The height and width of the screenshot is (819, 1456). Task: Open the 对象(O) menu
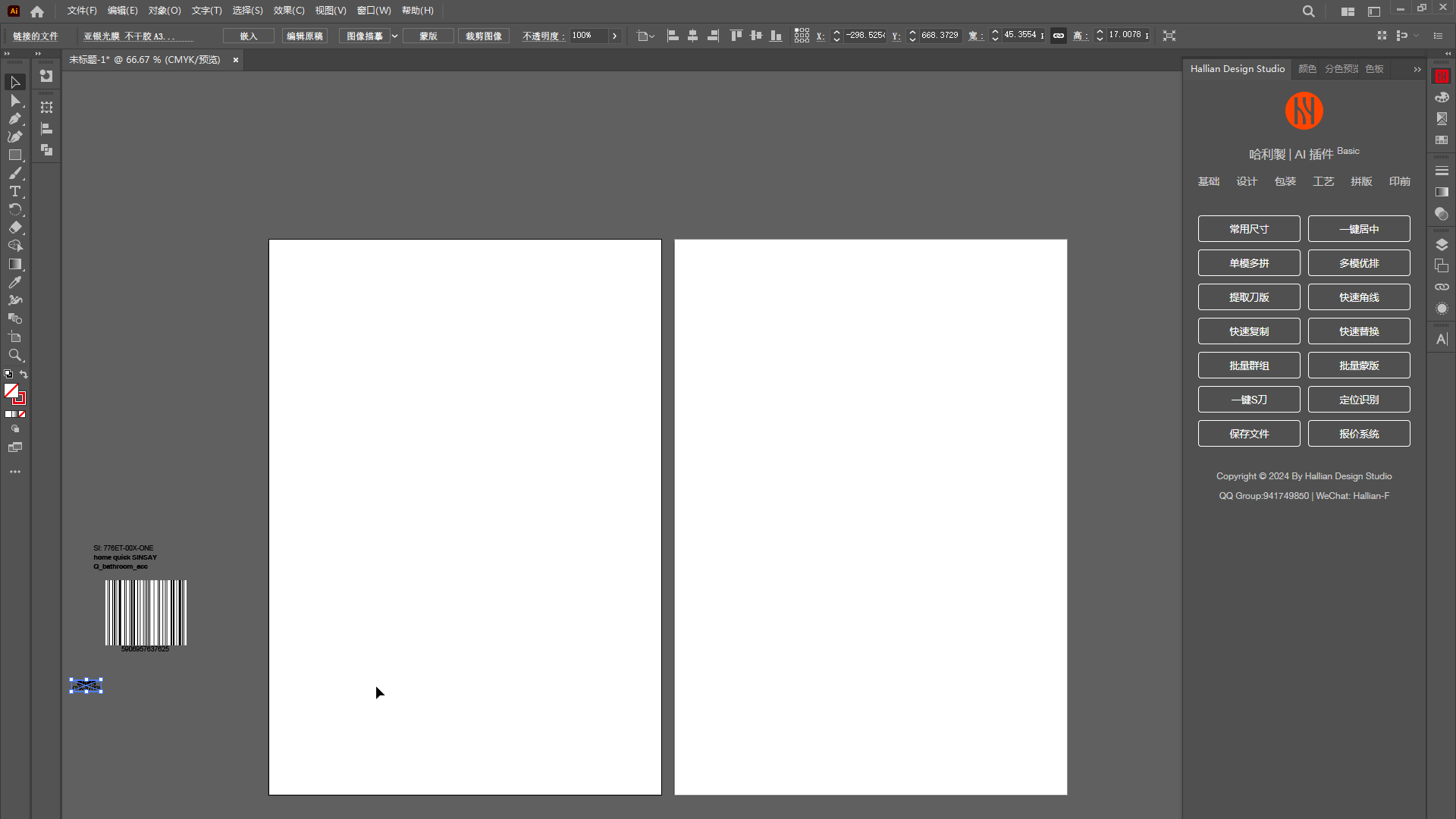click(165, 11)
